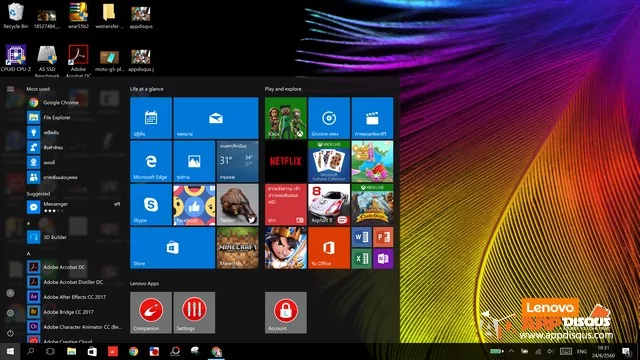Select the Recycle Bin desktop icon
The width and height of the screenshot is (640, 360).
[x=16, y=16]
